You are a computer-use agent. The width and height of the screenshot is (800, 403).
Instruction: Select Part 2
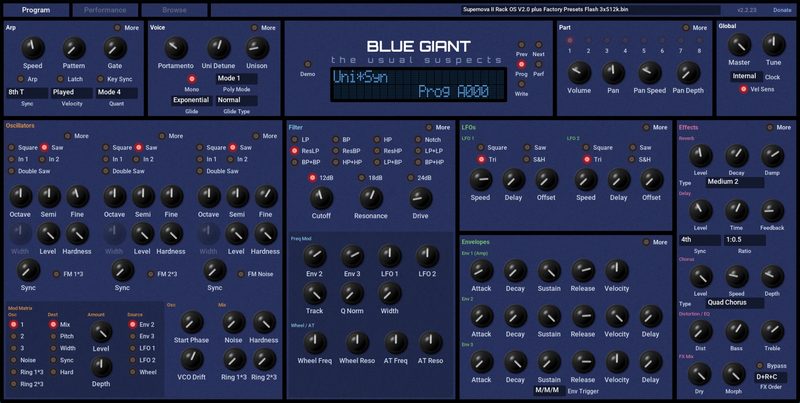(x=588, y=40)
